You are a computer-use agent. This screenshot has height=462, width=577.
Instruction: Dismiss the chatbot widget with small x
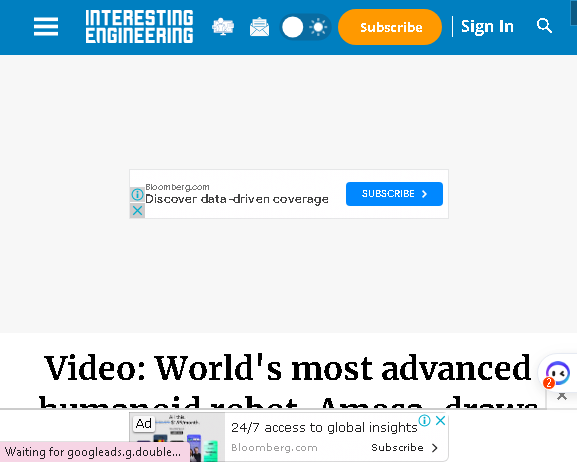click(562, 396)
